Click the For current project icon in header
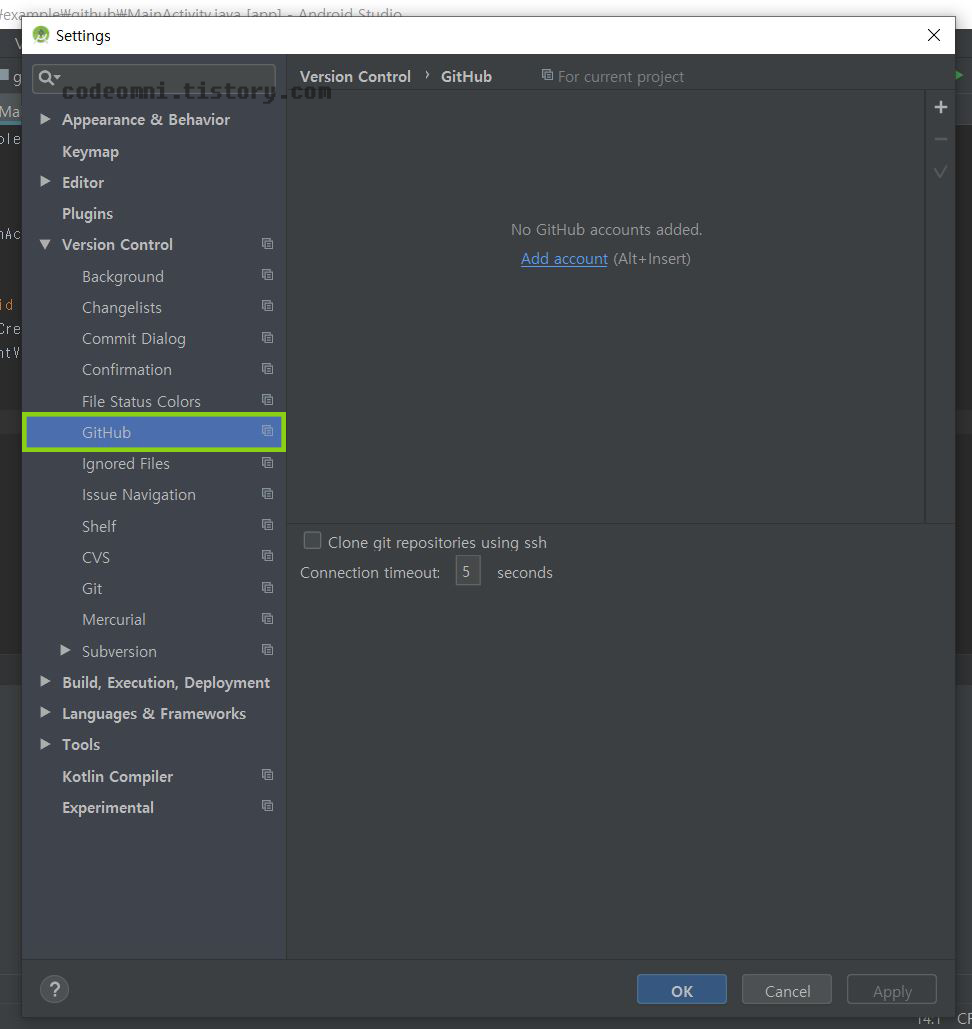Screen dimensions: 972x1029 [547, 75]
